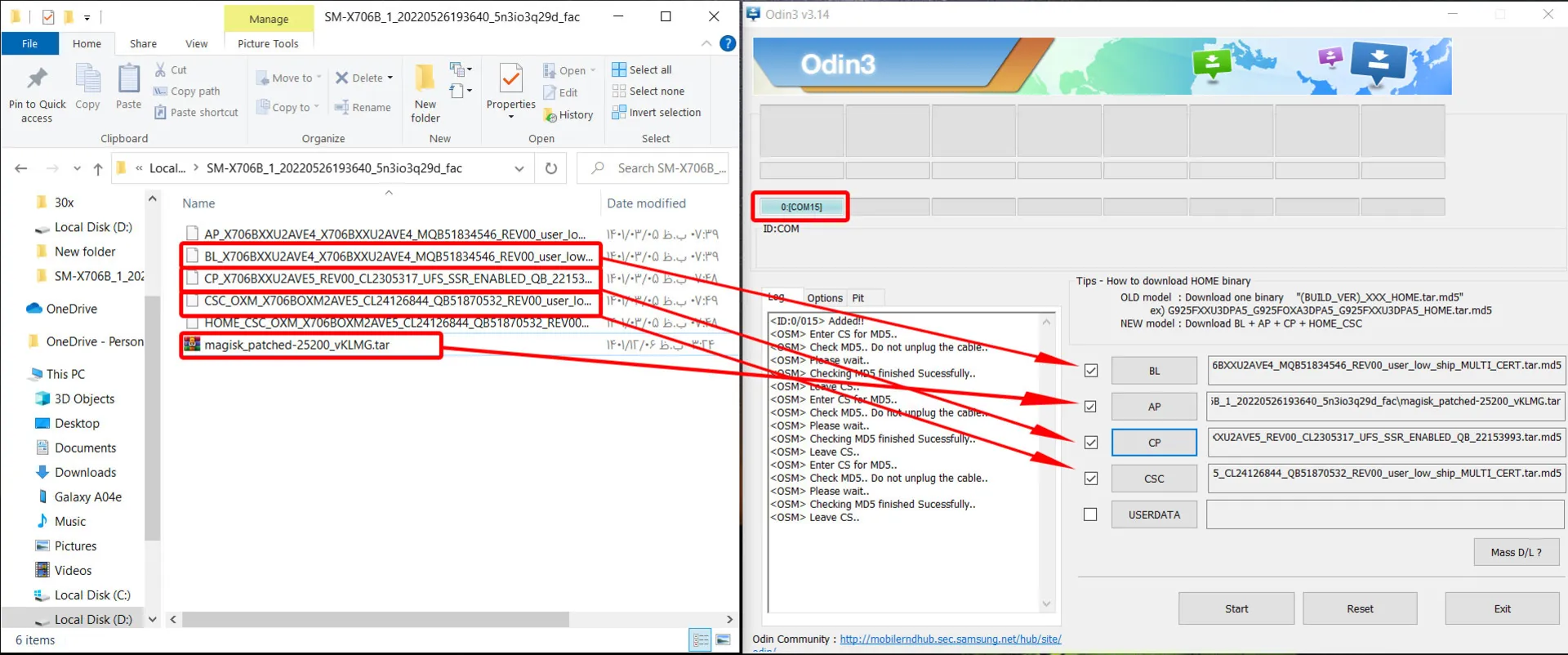Open the File menu tab
The image size is (1568, 655).
pos(29,43)
